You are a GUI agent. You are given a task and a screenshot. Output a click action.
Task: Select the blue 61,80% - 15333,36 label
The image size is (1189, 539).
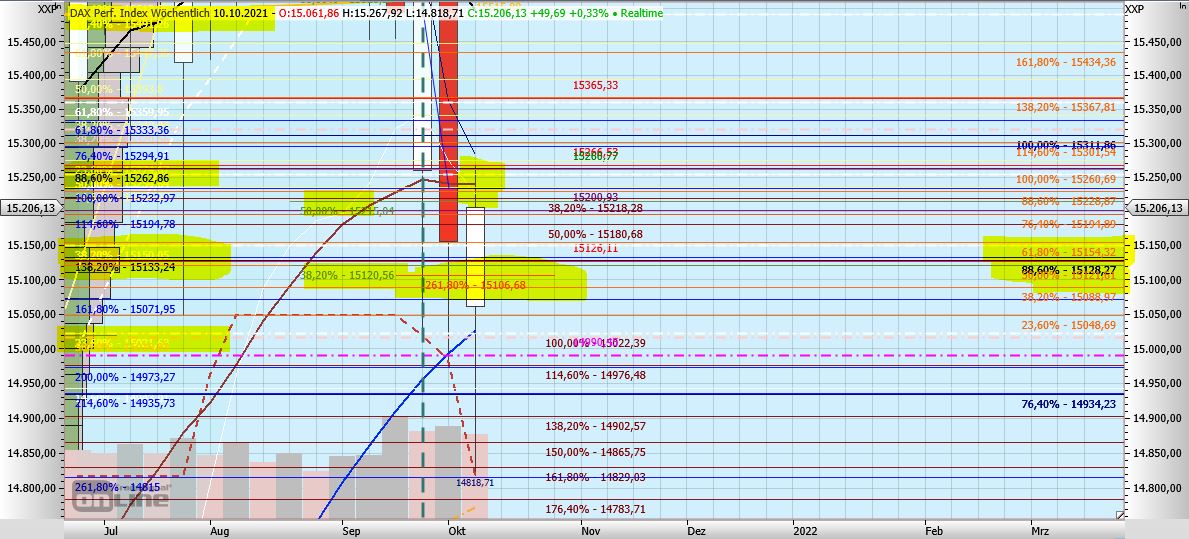coord(122,130)
